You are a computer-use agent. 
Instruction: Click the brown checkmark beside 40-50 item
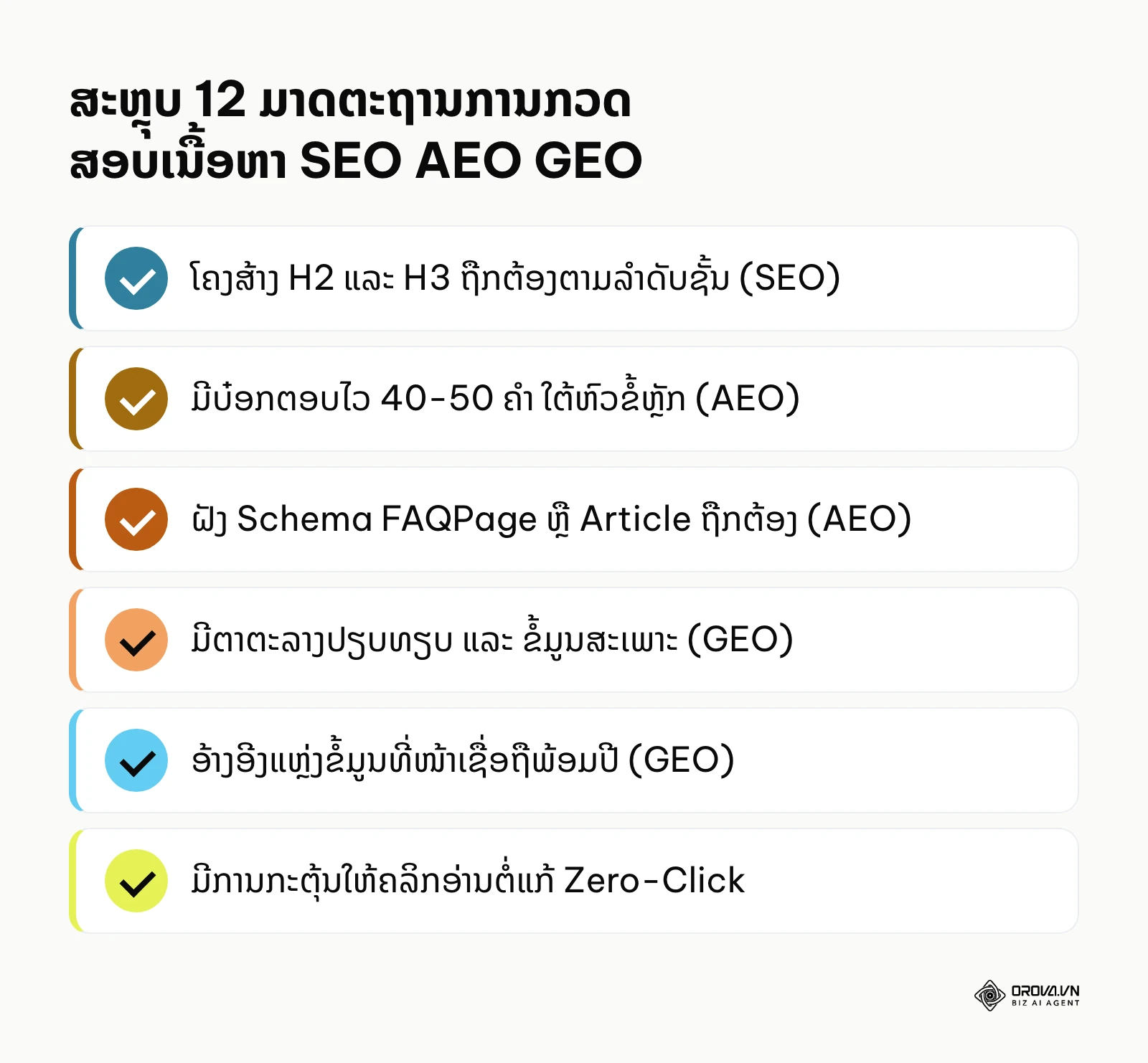(x=136, y=399)
